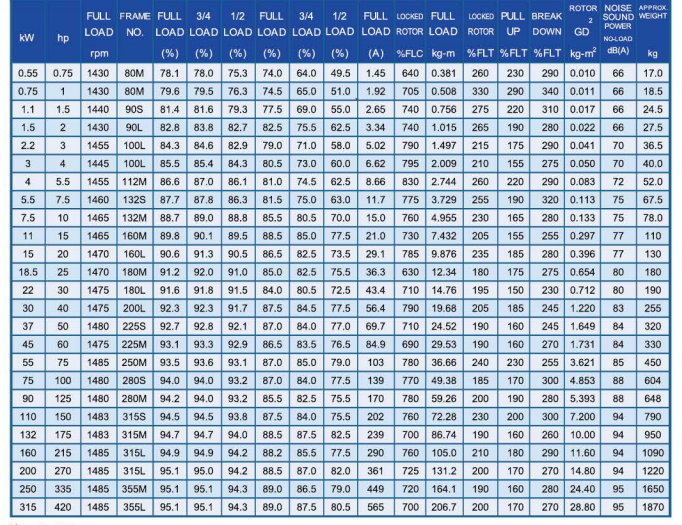Select full load current 1.45 A
This screenshot has height=525, width=682.
(x=376, y=74)
